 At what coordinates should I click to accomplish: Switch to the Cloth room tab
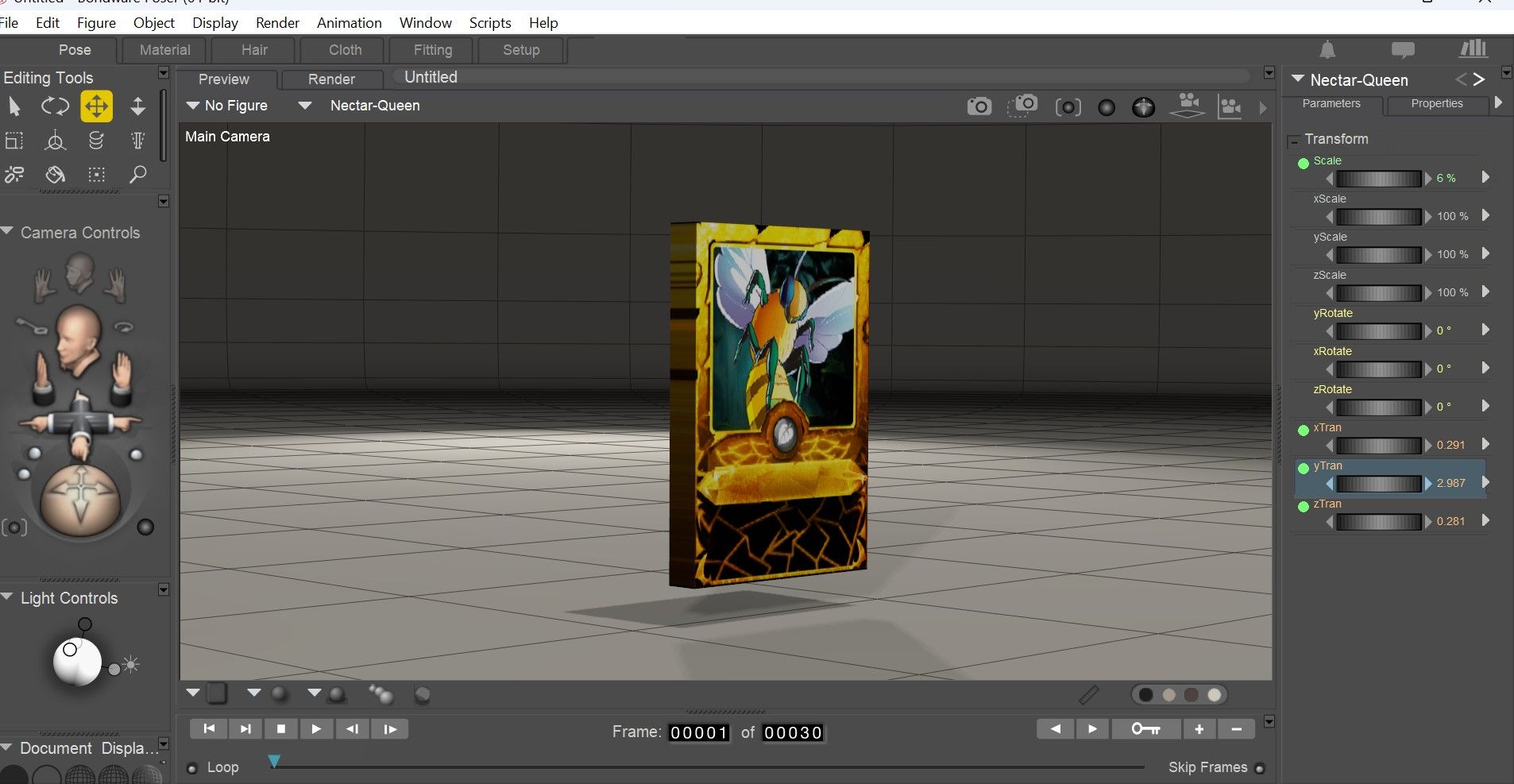click(x=345, y=50)
